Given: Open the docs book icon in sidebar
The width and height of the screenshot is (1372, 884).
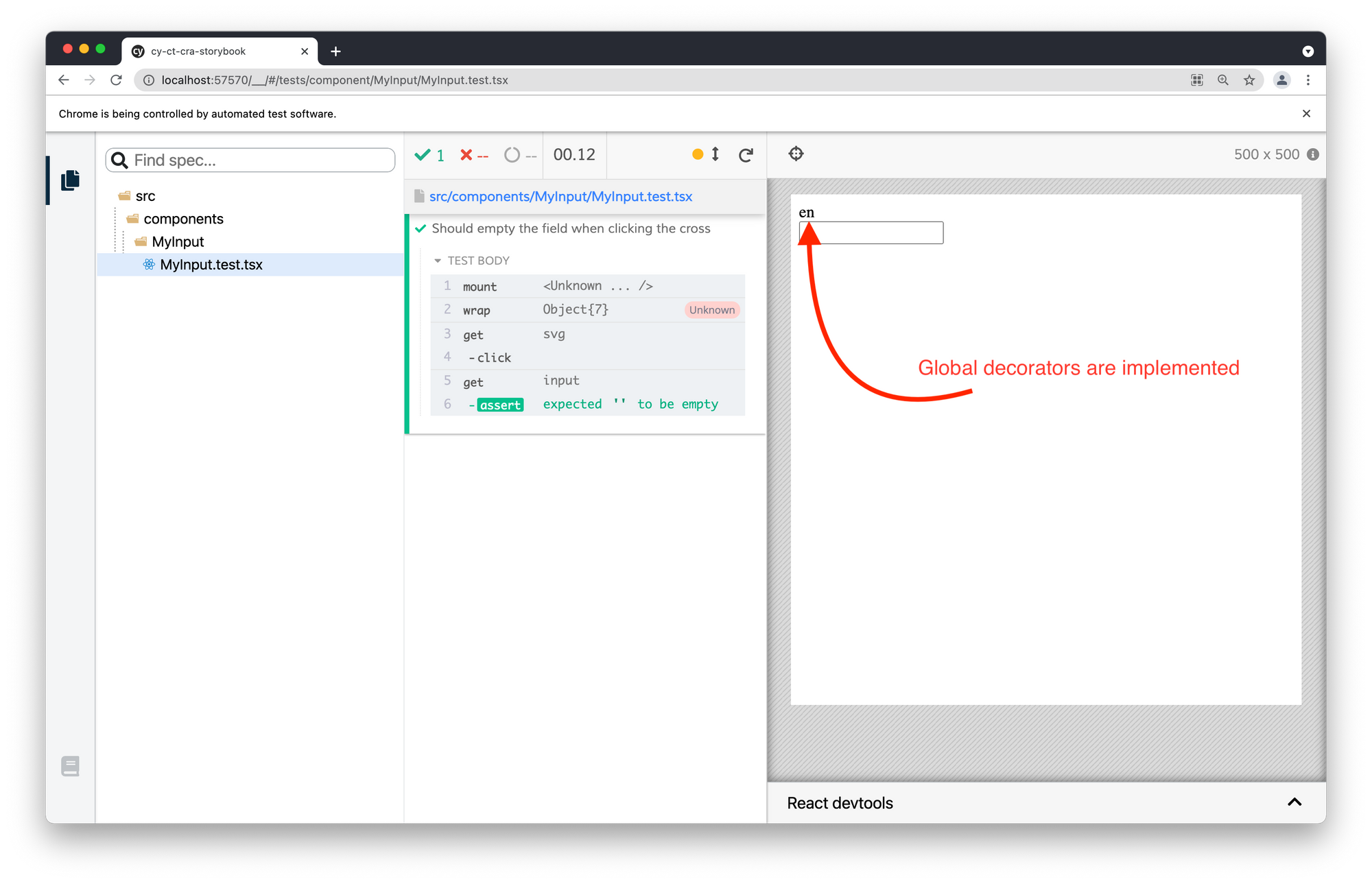Looking at the screenshot, I should pyautogui.click(x=70, y=765).
